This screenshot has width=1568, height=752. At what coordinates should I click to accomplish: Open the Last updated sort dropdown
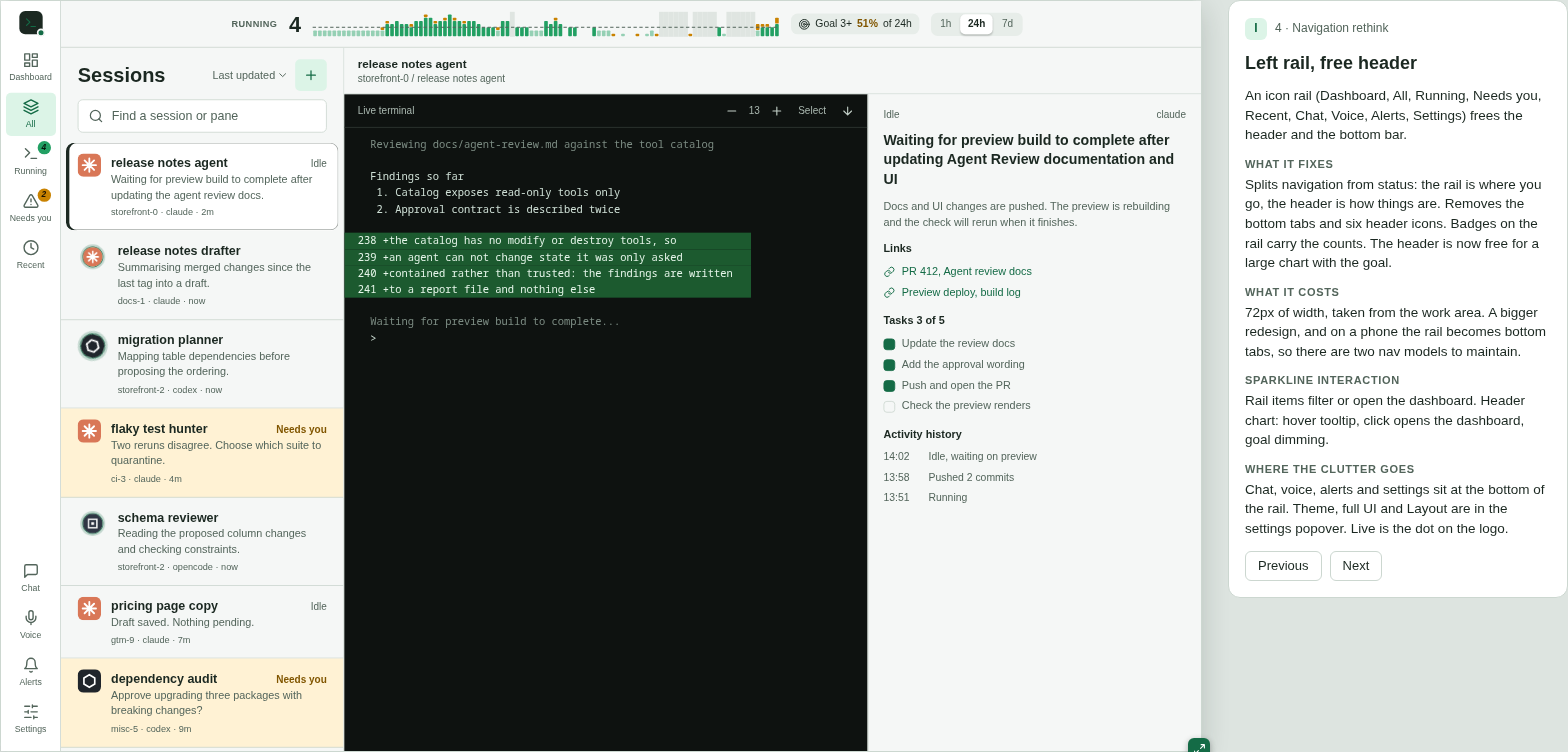tap(249, 75)
